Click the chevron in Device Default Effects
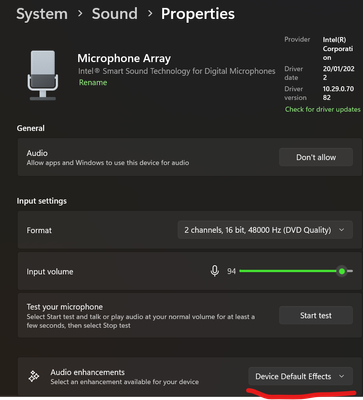This screenshot has width=363, height=400. (x=342, y=376)
